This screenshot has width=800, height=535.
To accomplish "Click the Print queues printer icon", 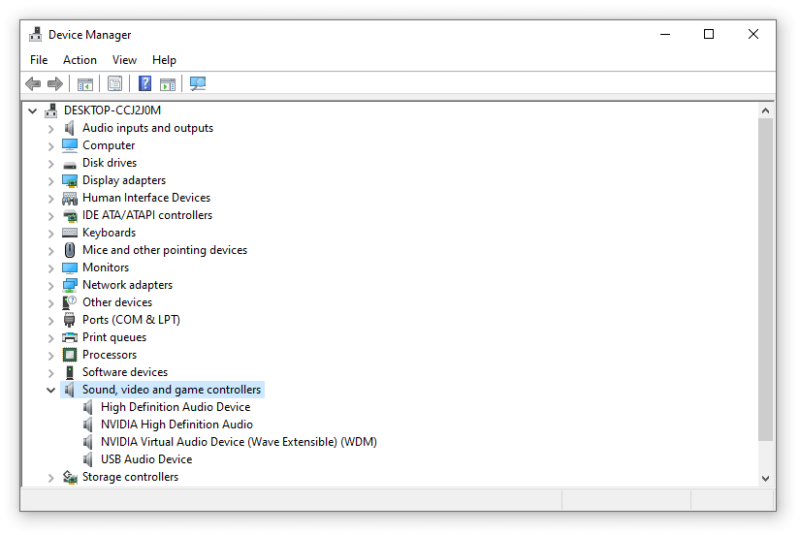I will (69, 337).
